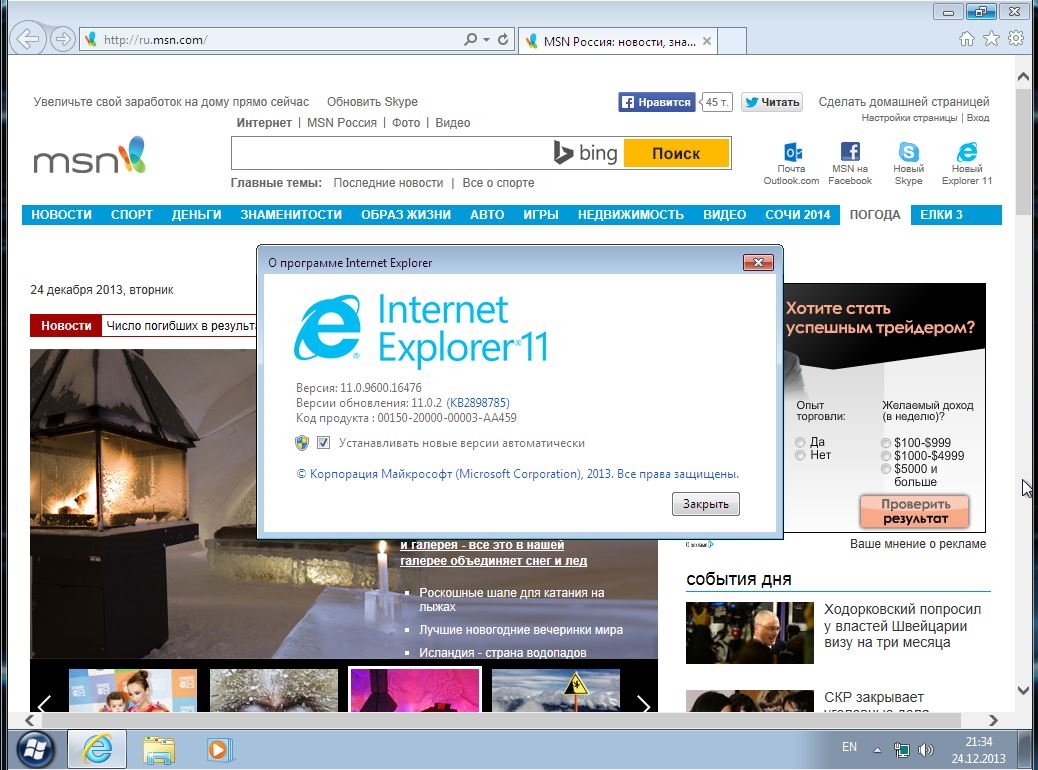Open the НЕДВИЖИМОСТЬ navigation tab

point(631,215)
